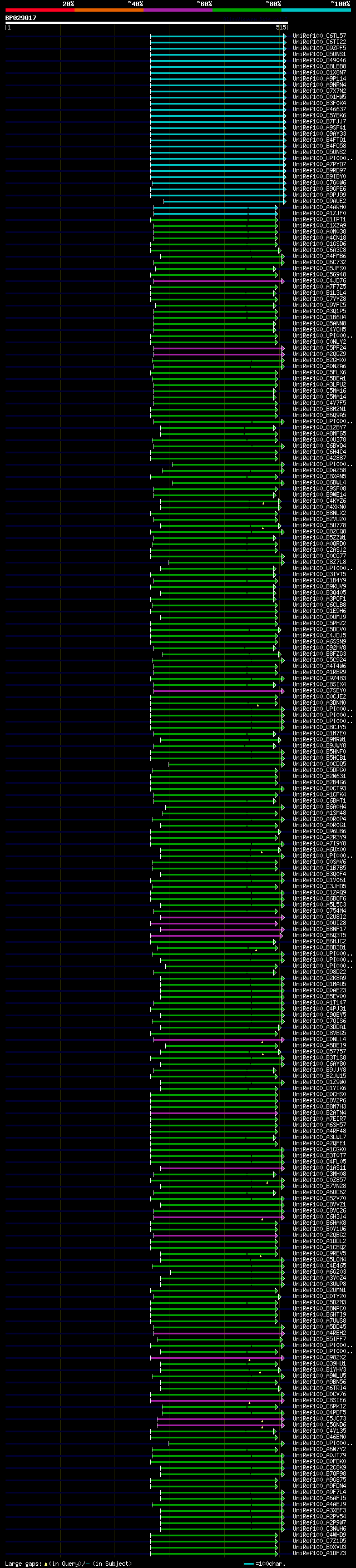Viewport: 356px width, 1568px height.
Task: Select the UniRef100_Q8LBB8 label
Action: tap(319, 66)
